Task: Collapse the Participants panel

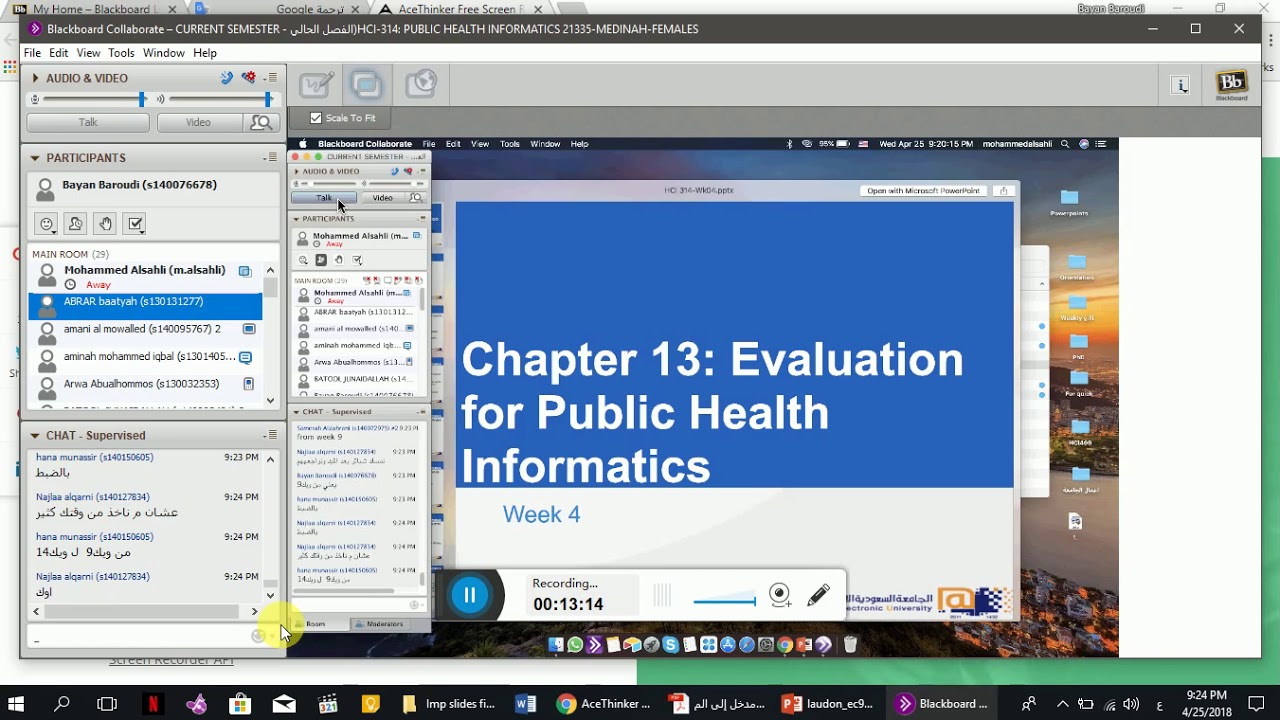Action: 35,158
